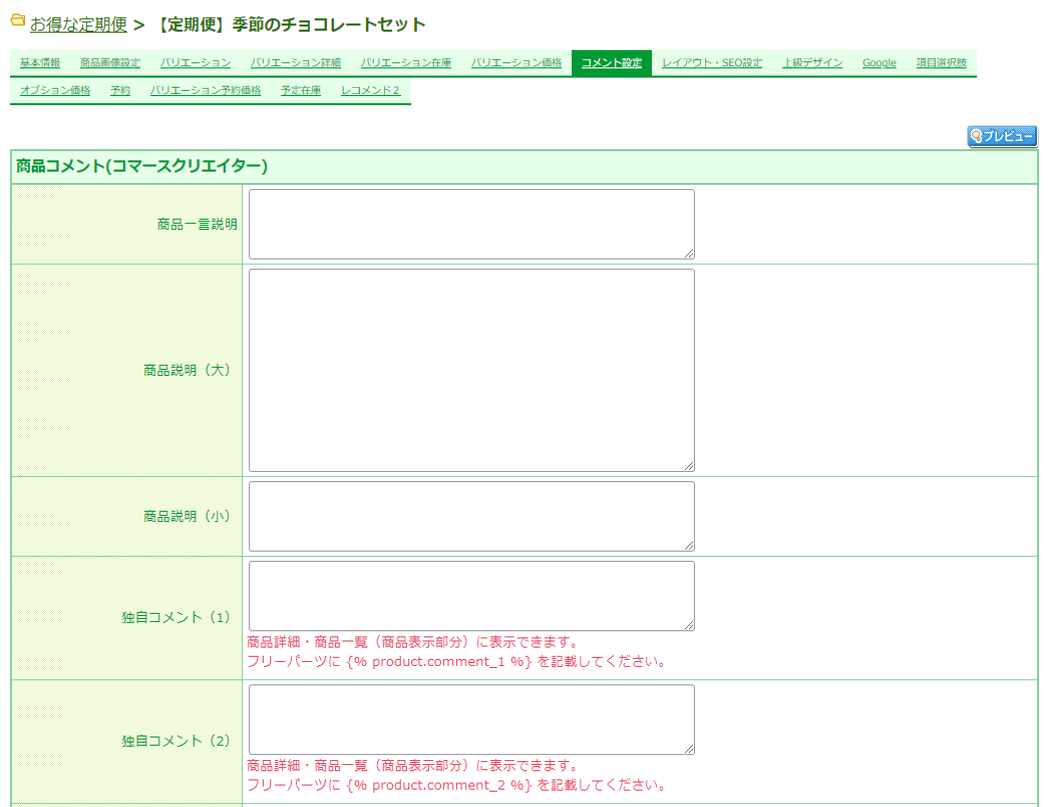
Task: Click the resize grip of 商品説明（小） textarea
Action: click(x=689, y=546)
